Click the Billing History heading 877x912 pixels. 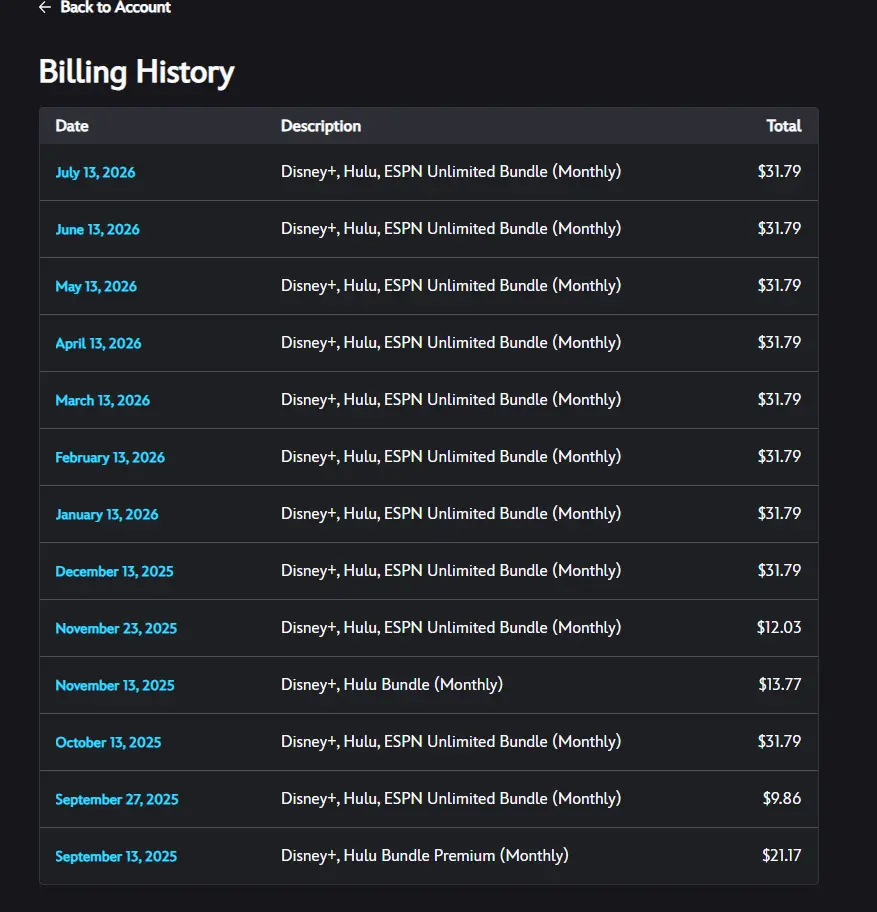[137, 72]
